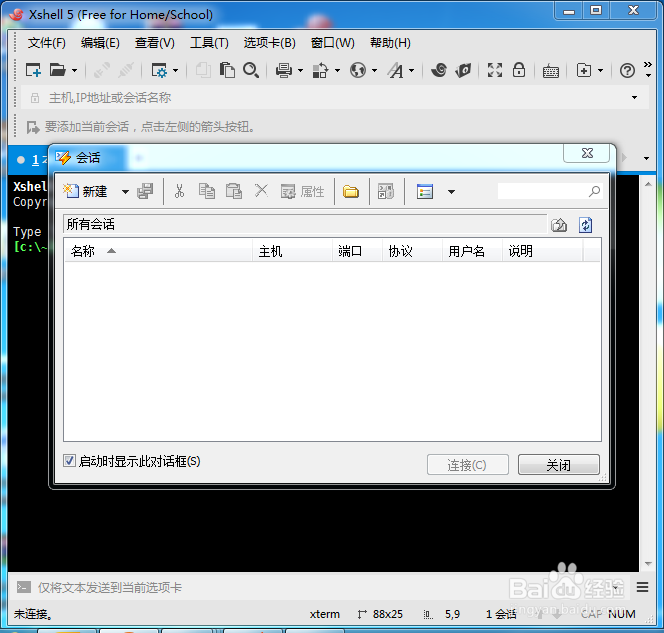Image resolution: width=664 pixels, height=633 pixels.
Task: Click the Font A icon
Action: pyautogui.click(x=396, y=70)
